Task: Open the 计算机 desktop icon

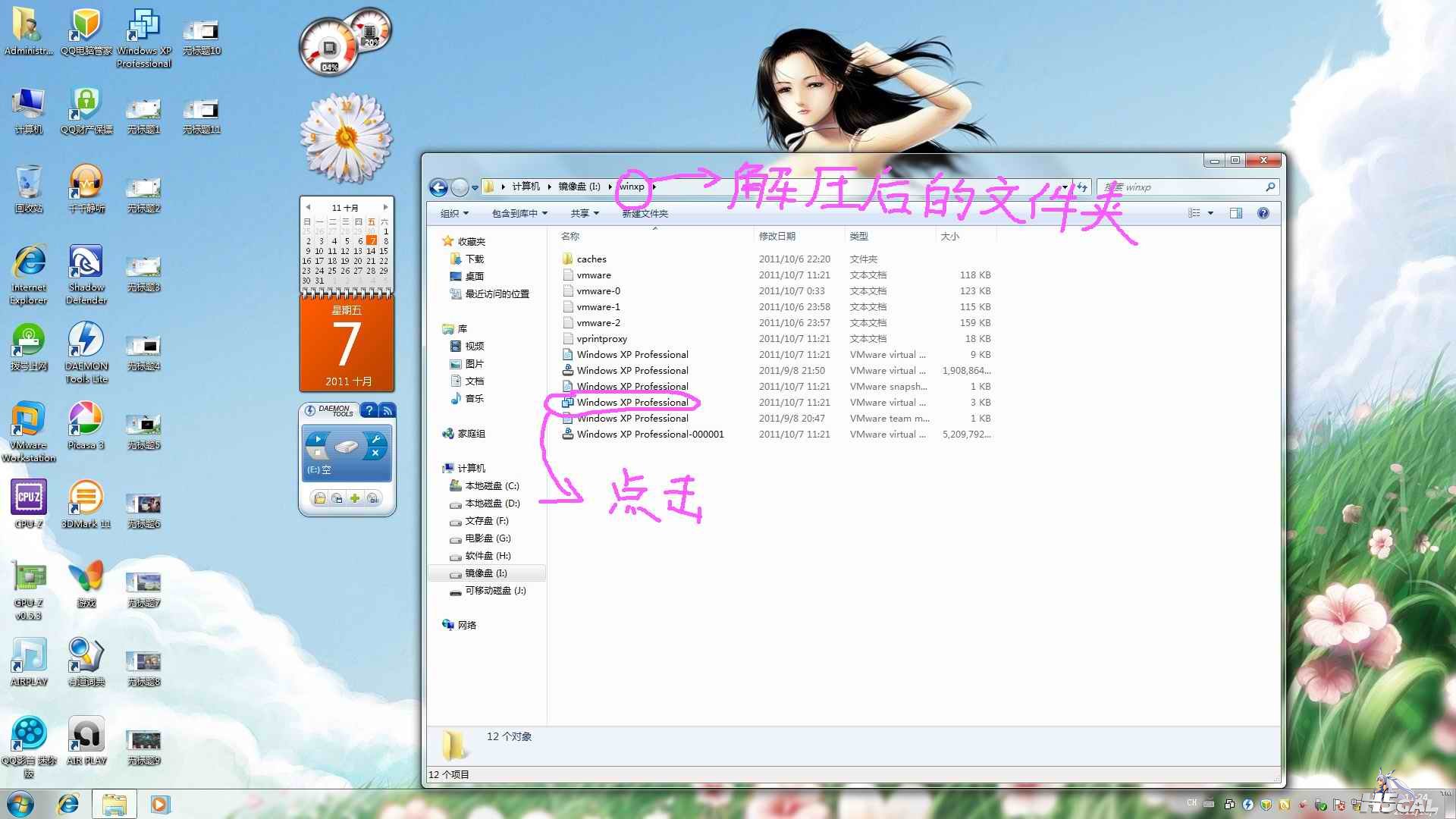Action: point(29,110)
